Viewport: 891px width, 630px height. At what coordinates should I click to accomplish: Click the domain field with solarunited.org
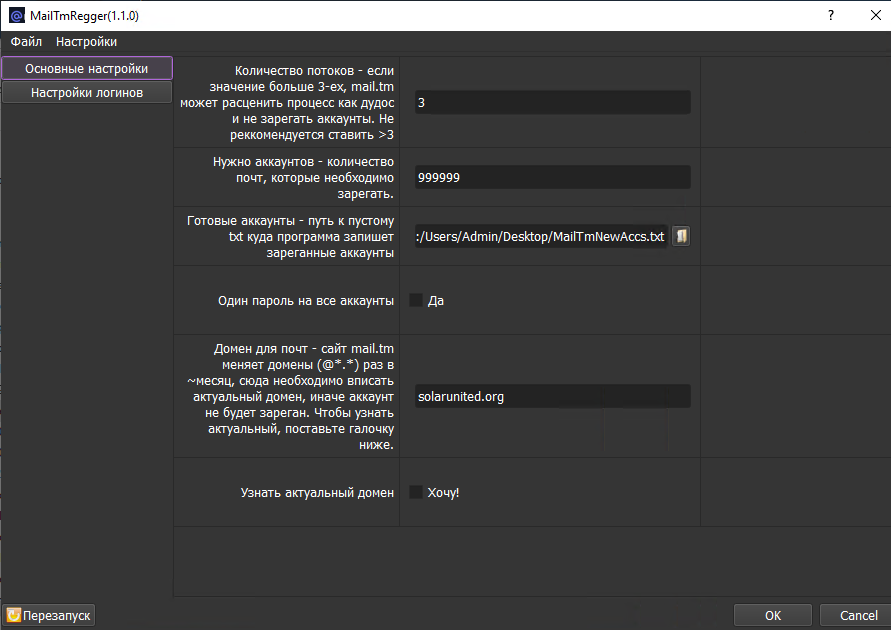(x=552, y=397)
